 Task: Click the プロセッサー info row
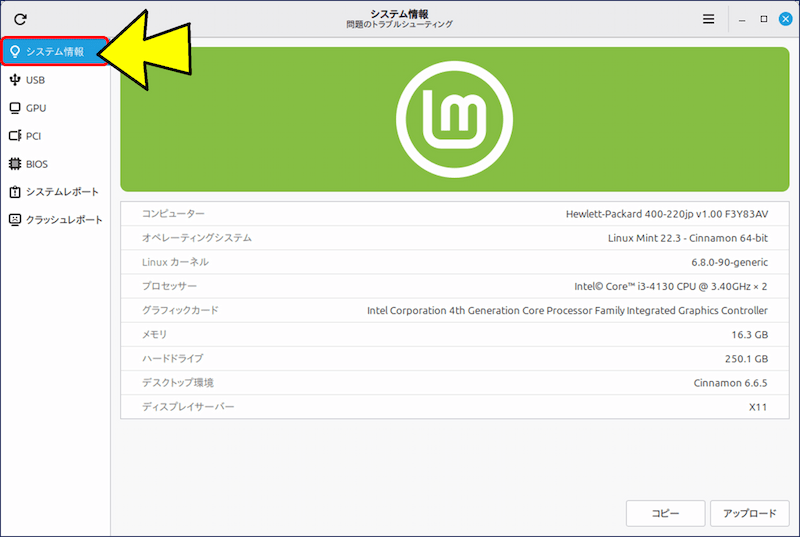tap(454, 286)
